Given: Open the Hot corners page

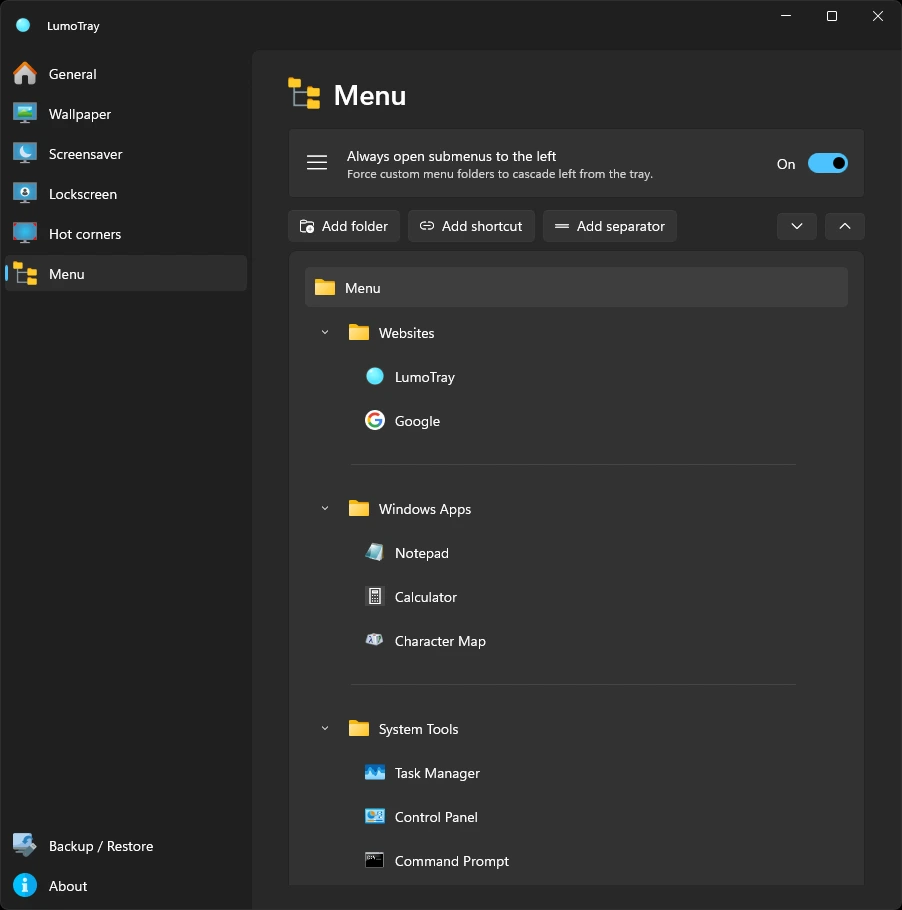Looking at the screenshot, I should tap(126, 234).
